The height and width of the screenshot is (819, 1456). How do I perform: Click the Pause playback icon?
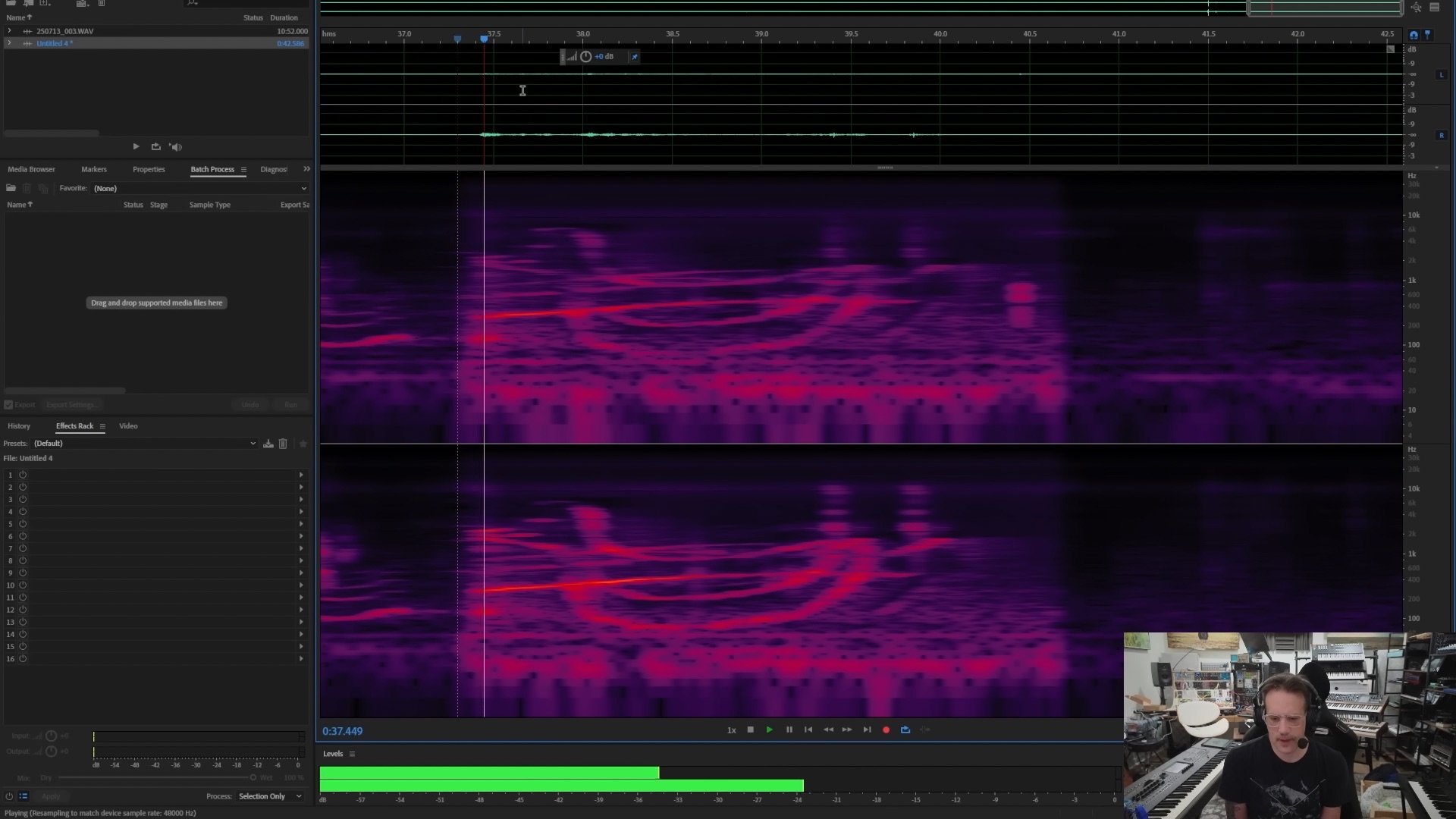789,730
